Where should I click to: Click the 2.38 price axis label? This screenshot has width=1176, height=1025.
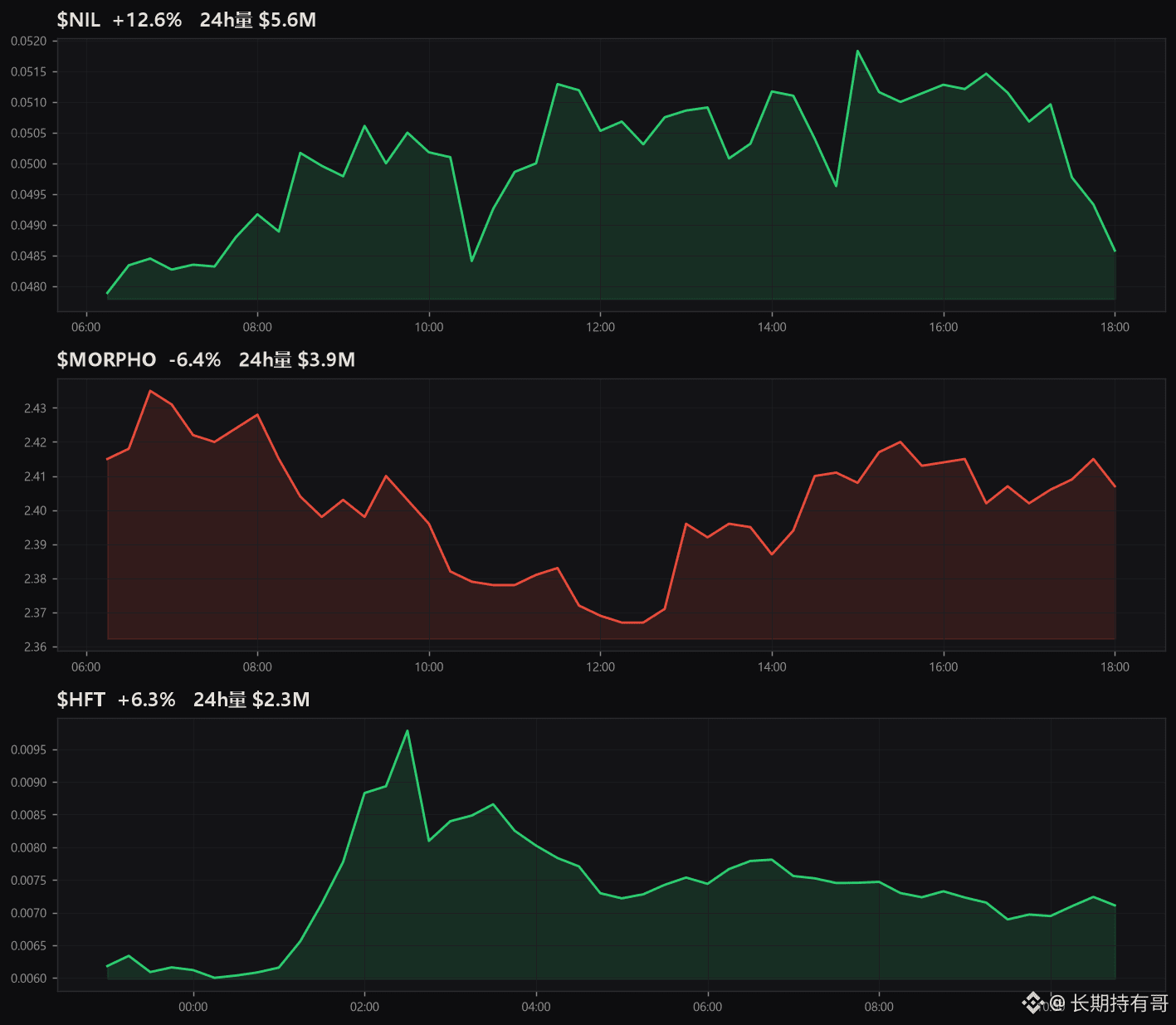pyautogui.click(x=35, y=579)
